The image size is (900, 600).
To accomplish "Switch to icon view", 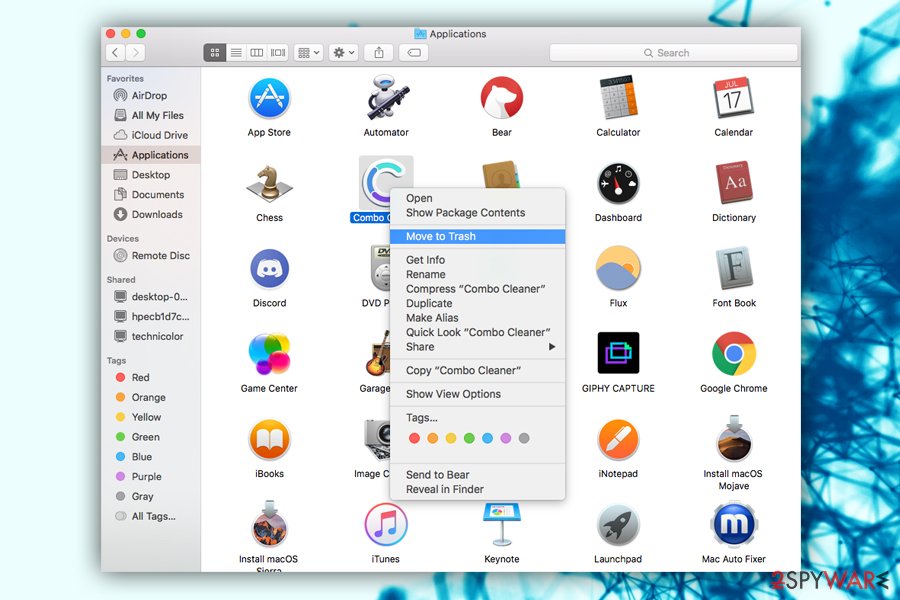I will (215, 53).
